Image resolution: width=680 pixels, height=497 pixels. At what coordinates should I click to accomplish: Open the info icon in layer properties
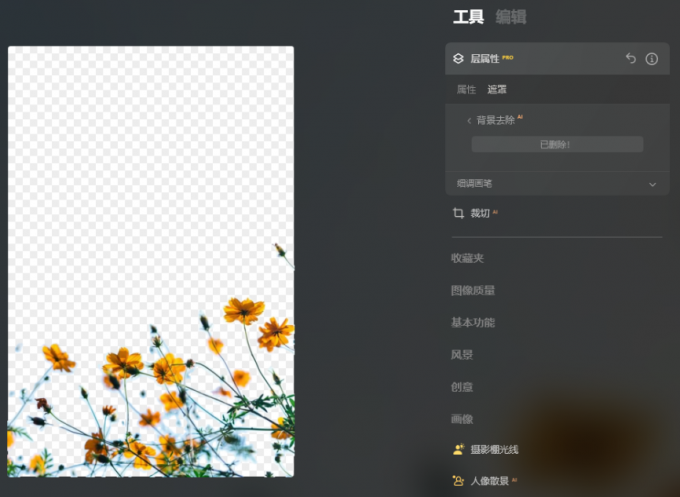click(x=652, y=59)
